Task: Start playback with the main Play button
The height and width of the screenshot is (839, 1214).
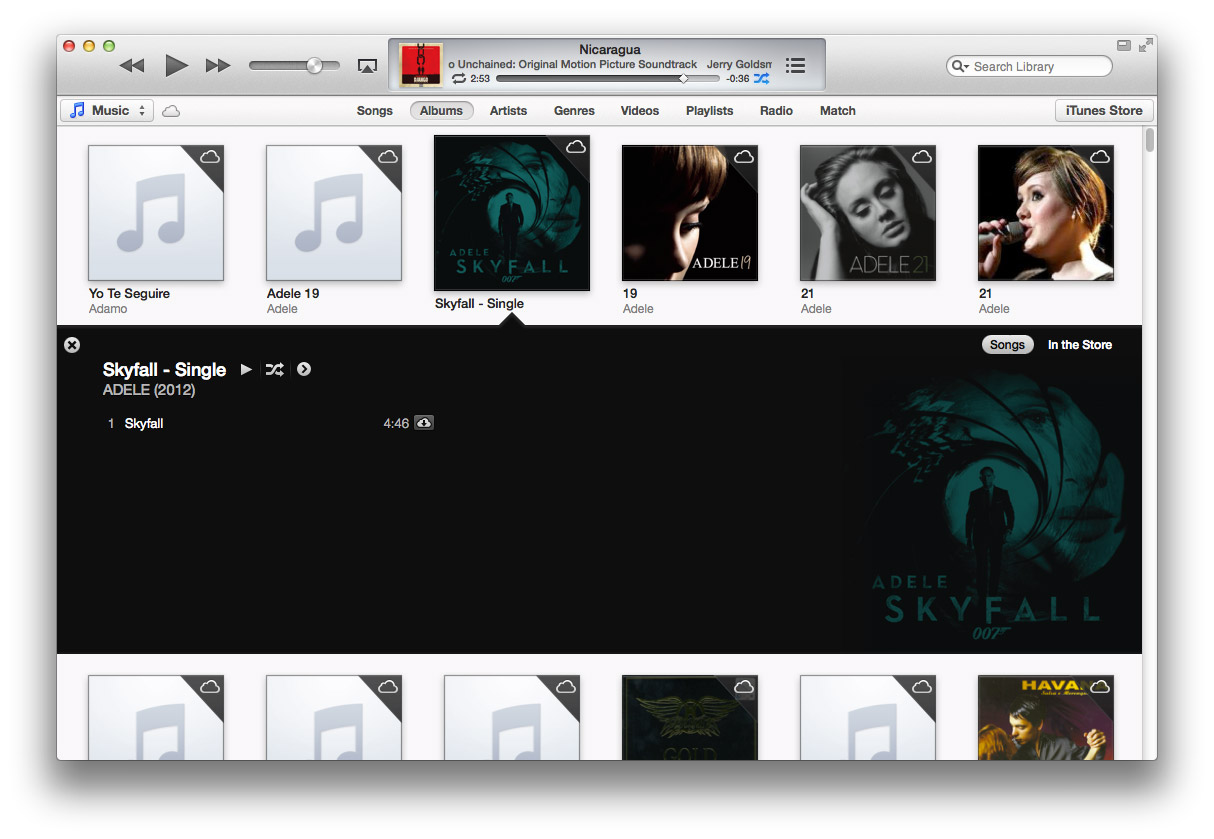Action: (177, 66)
